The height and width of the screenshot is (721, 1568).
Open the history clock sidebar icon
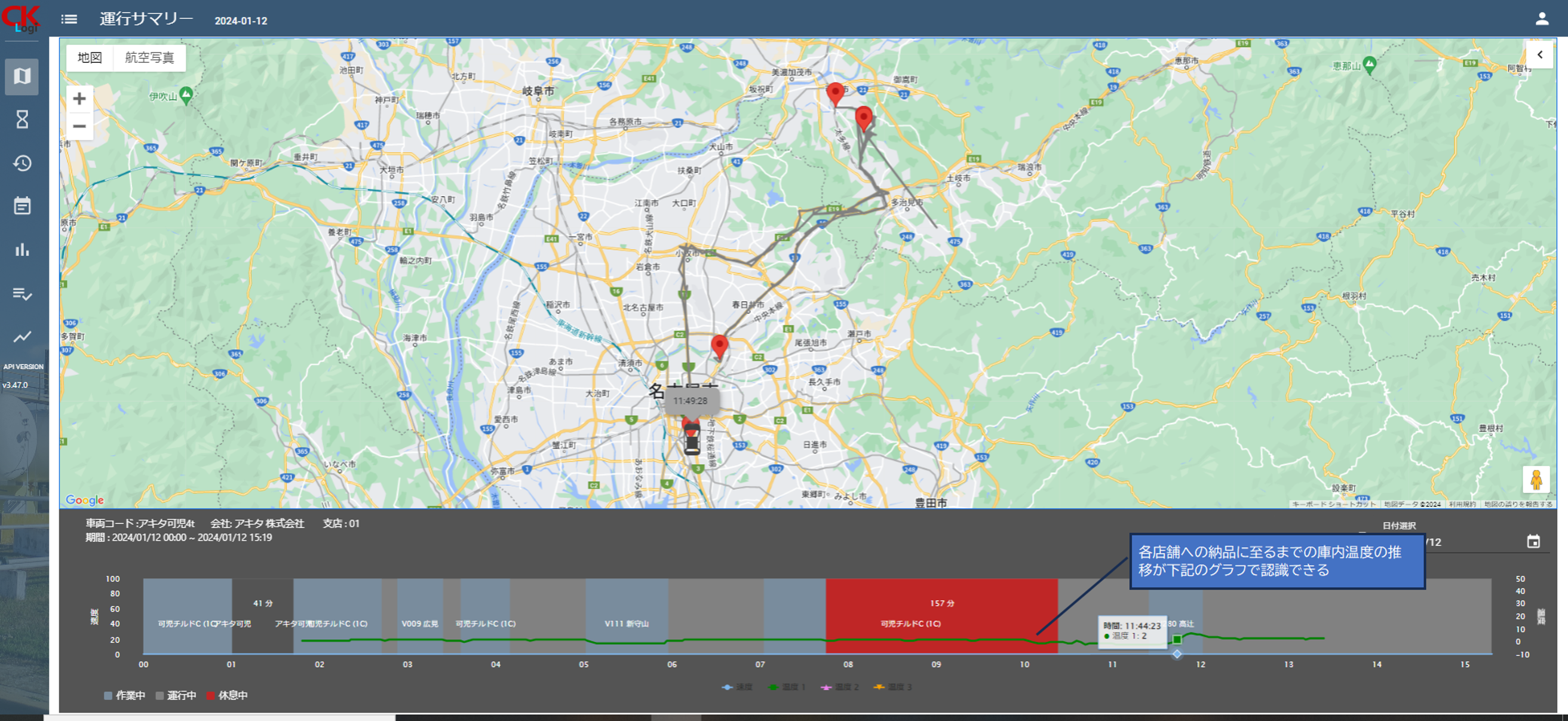(22, 163)
